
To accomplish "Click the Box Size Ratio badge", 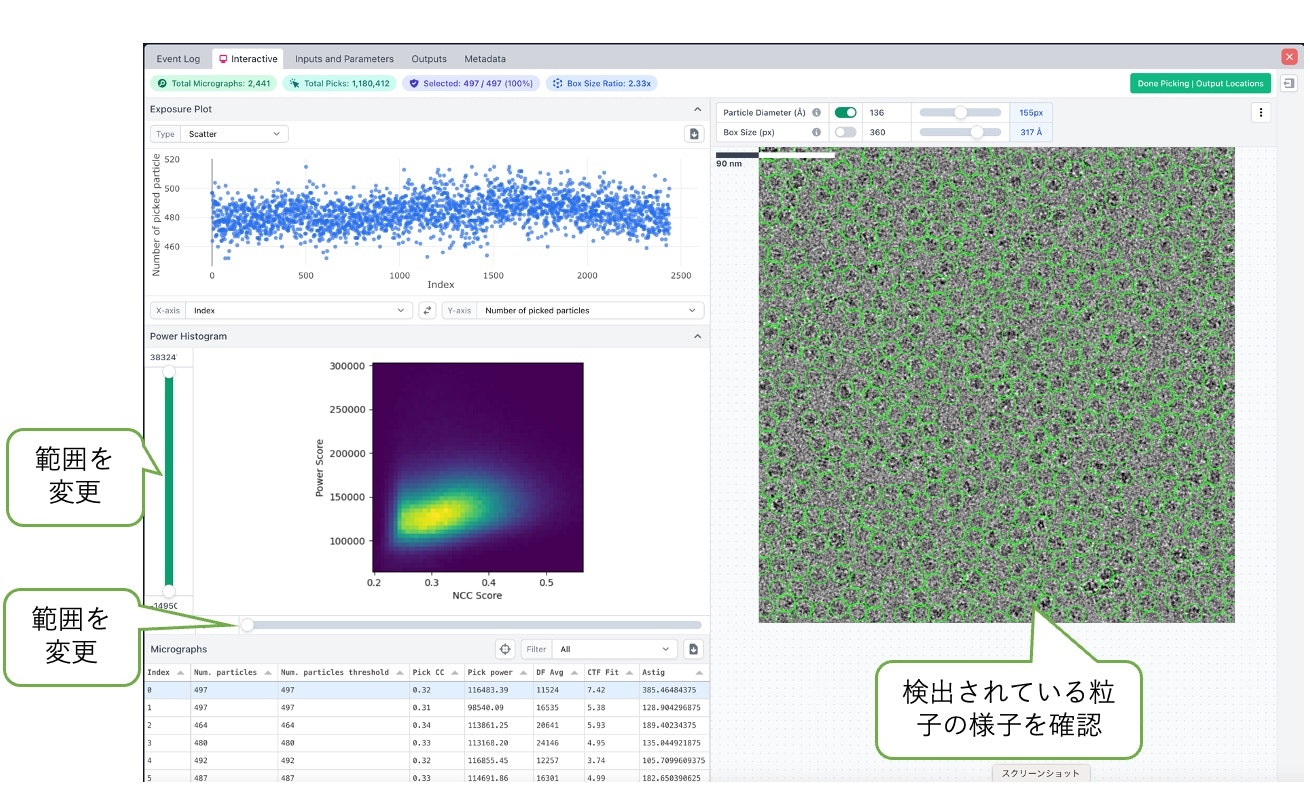I will click(x=602, y=84).
